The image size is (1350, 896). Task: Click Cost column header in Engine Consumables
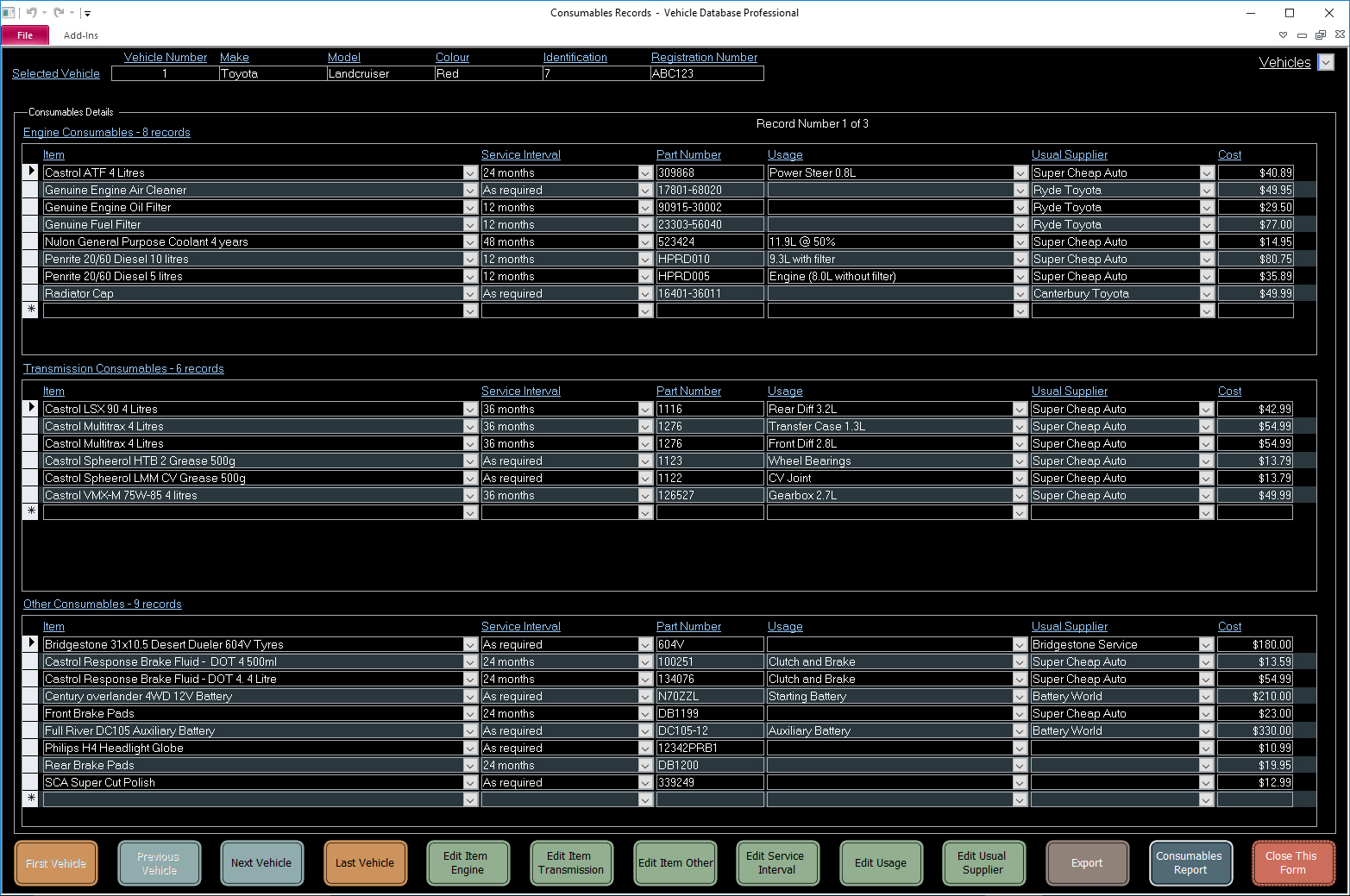coord(1230,154)
